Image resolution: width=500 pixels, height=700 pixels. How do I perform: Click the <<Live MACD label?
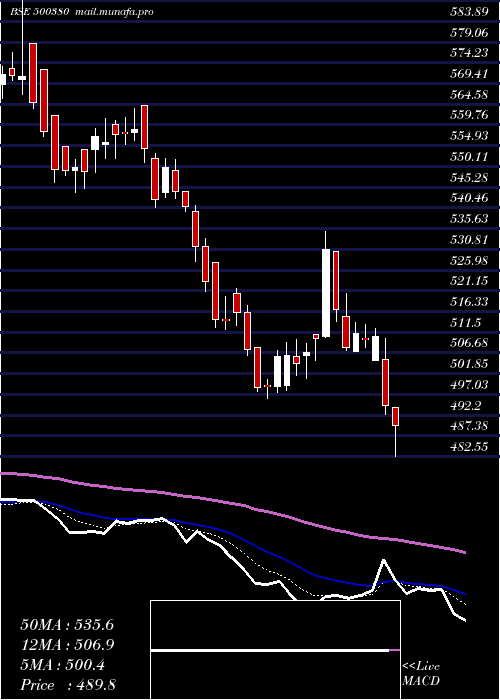(421, 674)
